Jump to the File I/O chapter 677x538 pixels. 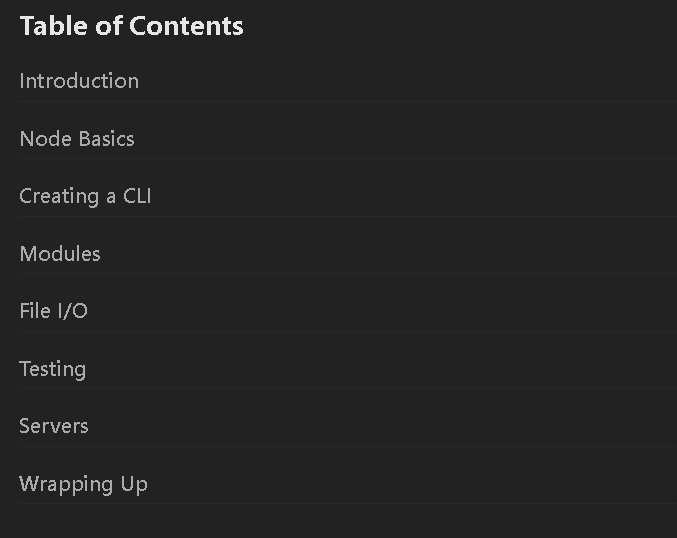tap(54, 311)
